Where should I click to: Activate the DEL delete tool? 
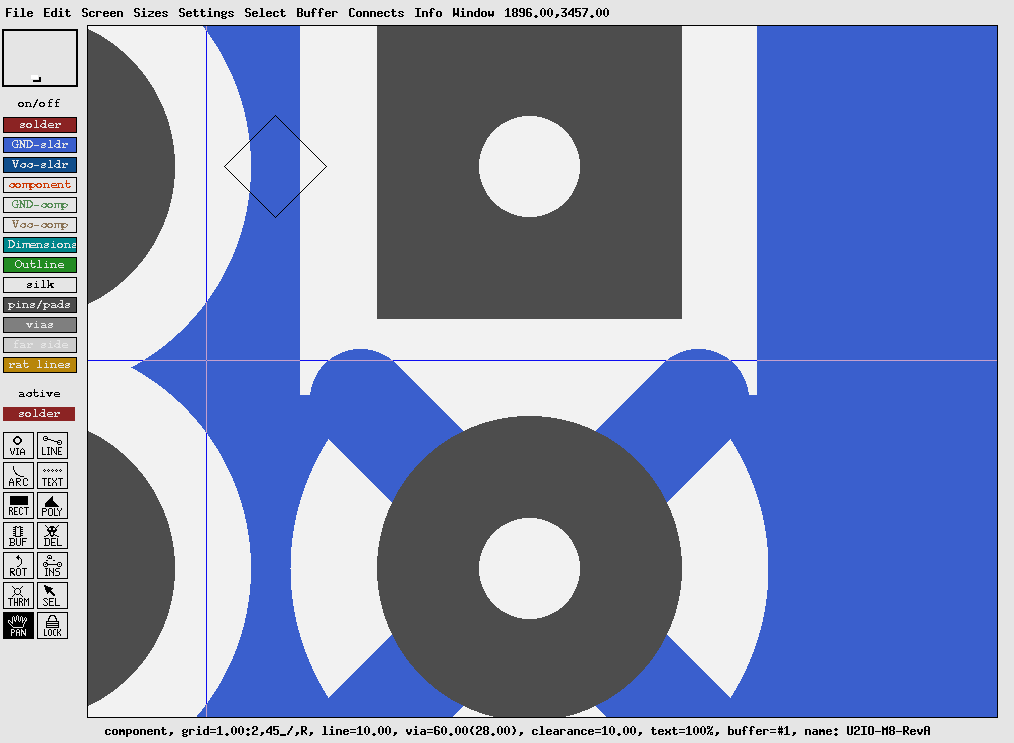coord(52,535)
